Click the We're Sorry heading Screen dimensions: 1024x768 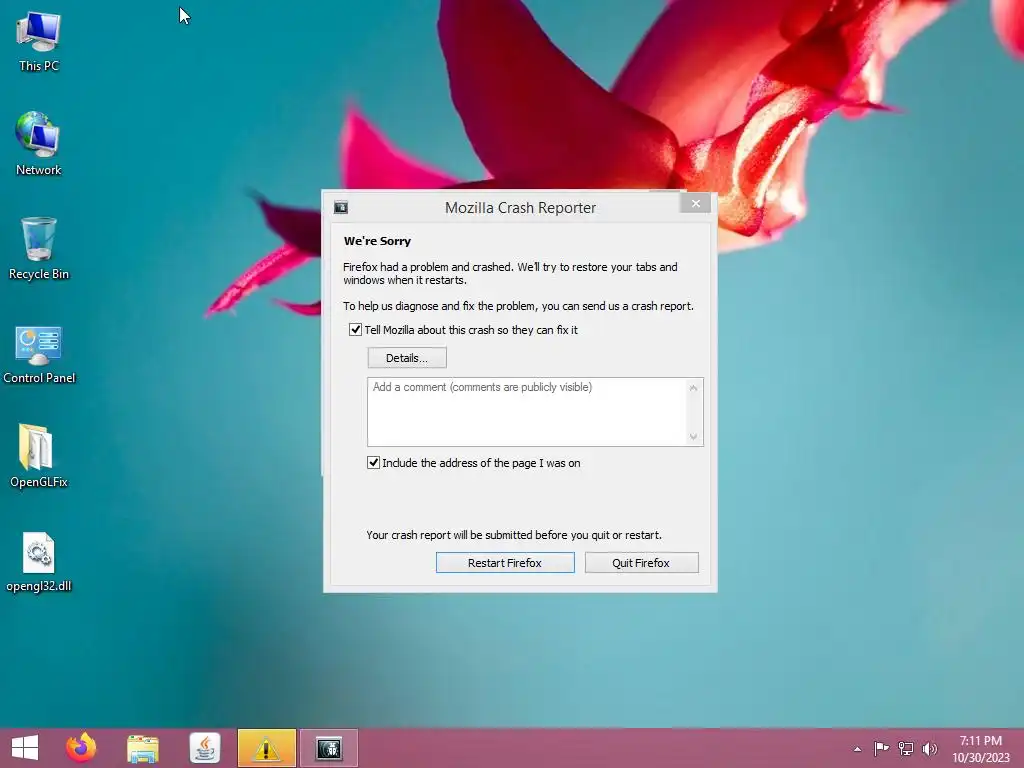tap(377, 241)
